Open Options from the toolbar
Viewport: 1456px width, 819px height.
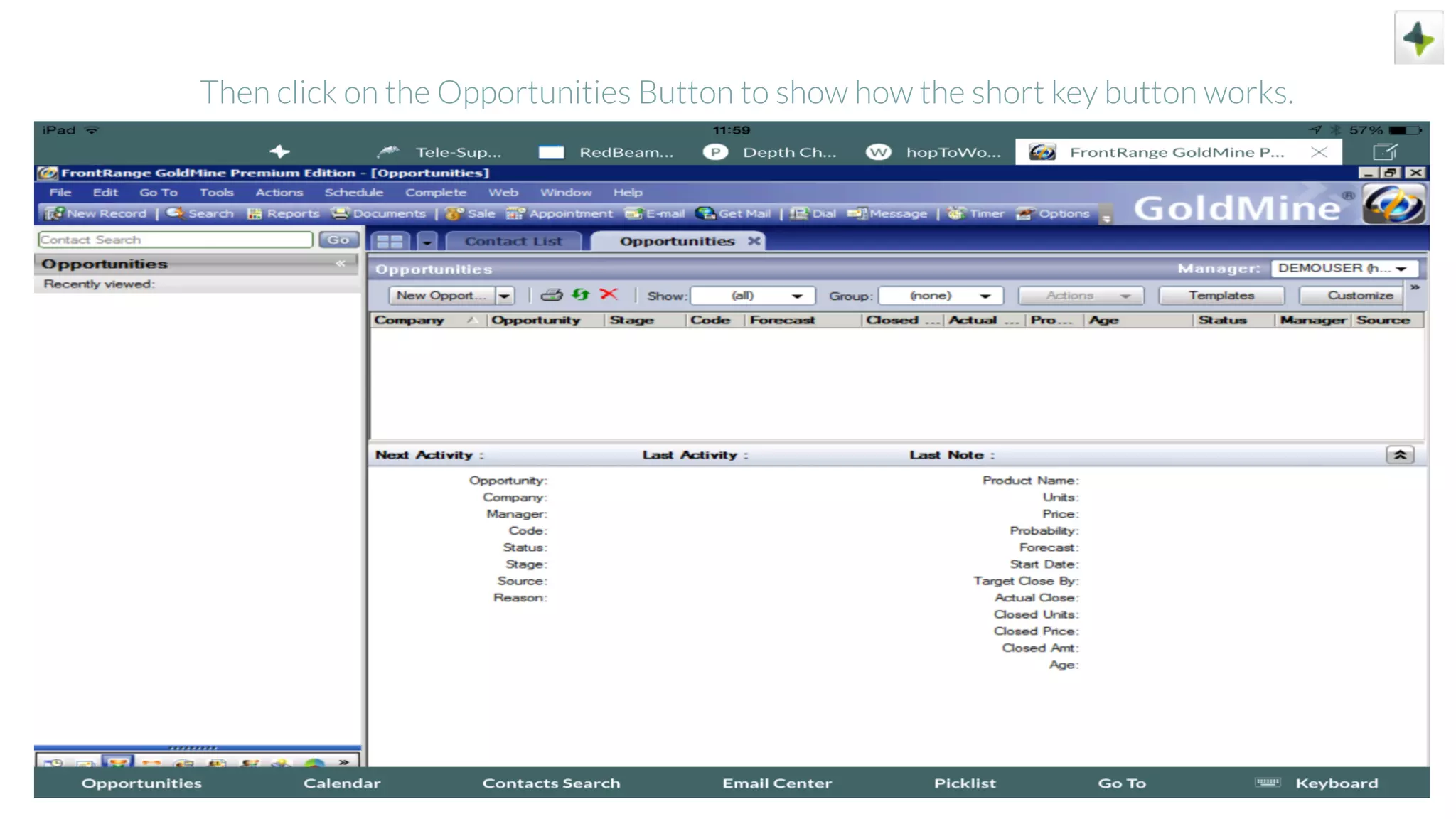[1054, 213]
